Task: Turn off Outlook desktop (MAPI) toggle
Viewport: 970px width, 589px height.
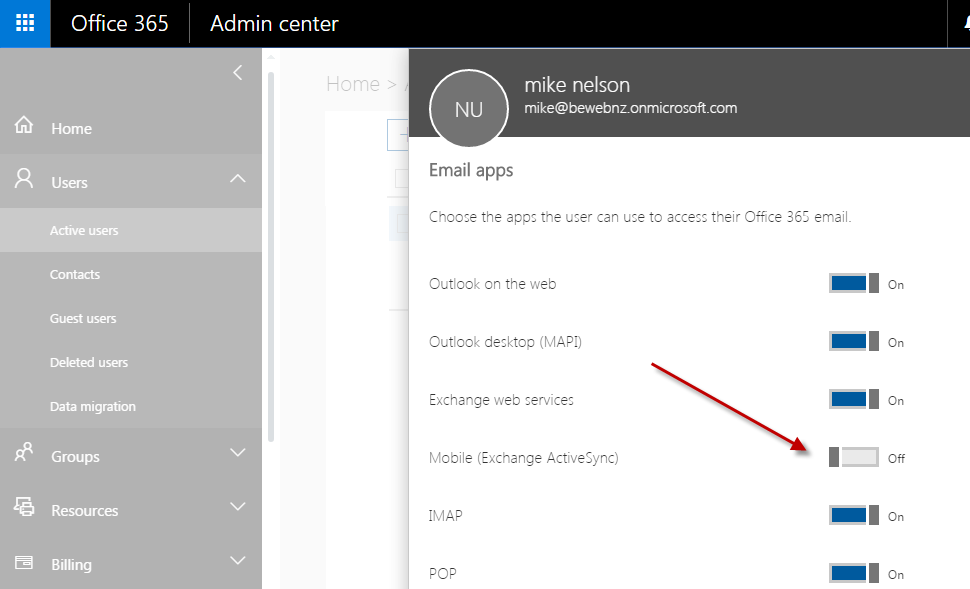Action: coord(854,341)
